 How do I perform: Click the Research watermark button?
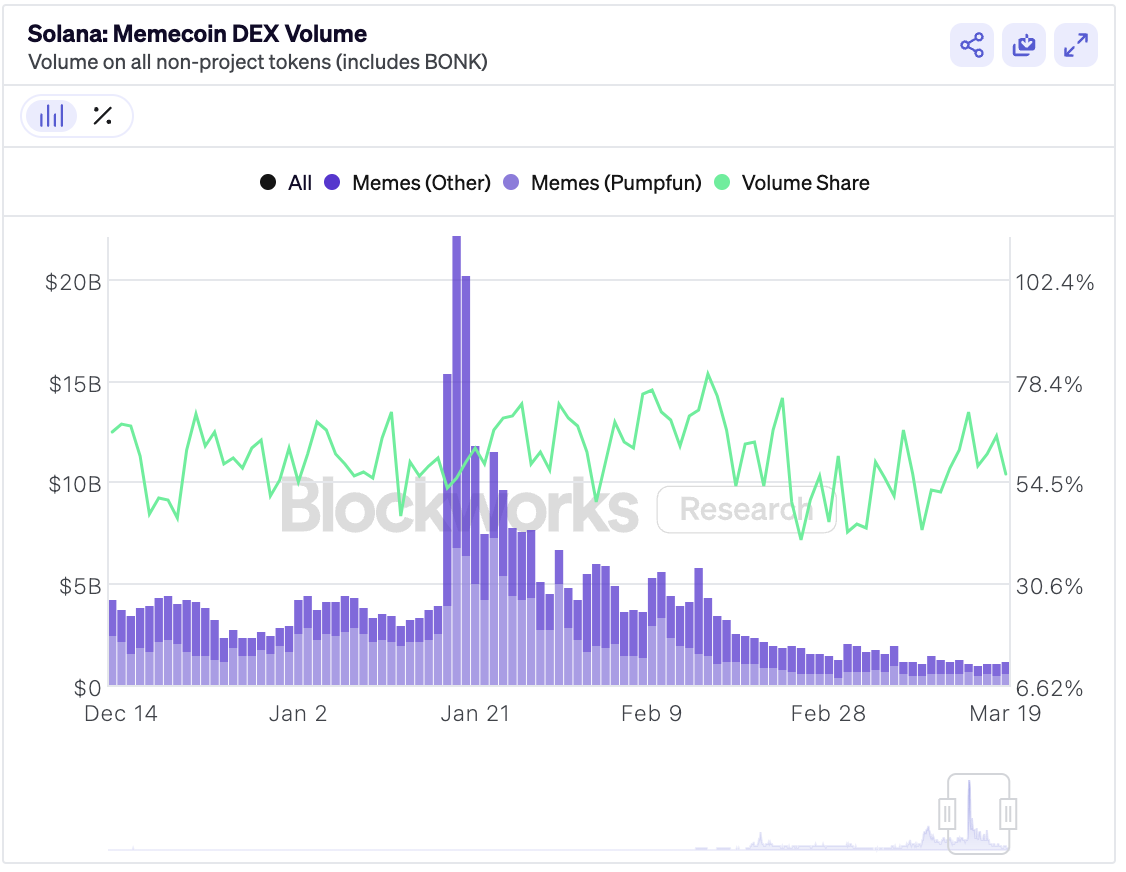pos(746,510)
